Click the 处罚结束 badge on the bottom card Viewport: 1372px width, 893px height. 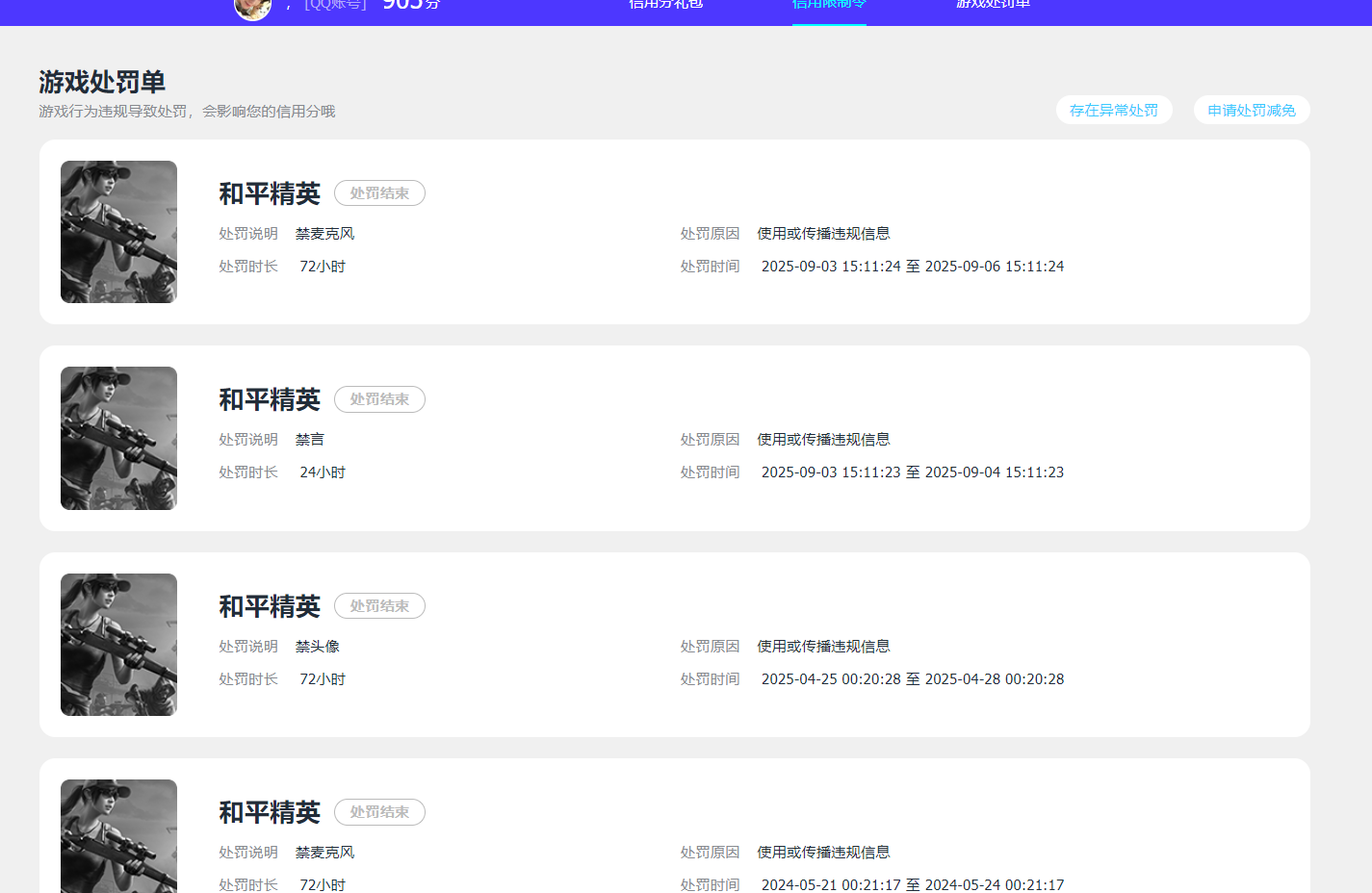[x=379, y=812]
